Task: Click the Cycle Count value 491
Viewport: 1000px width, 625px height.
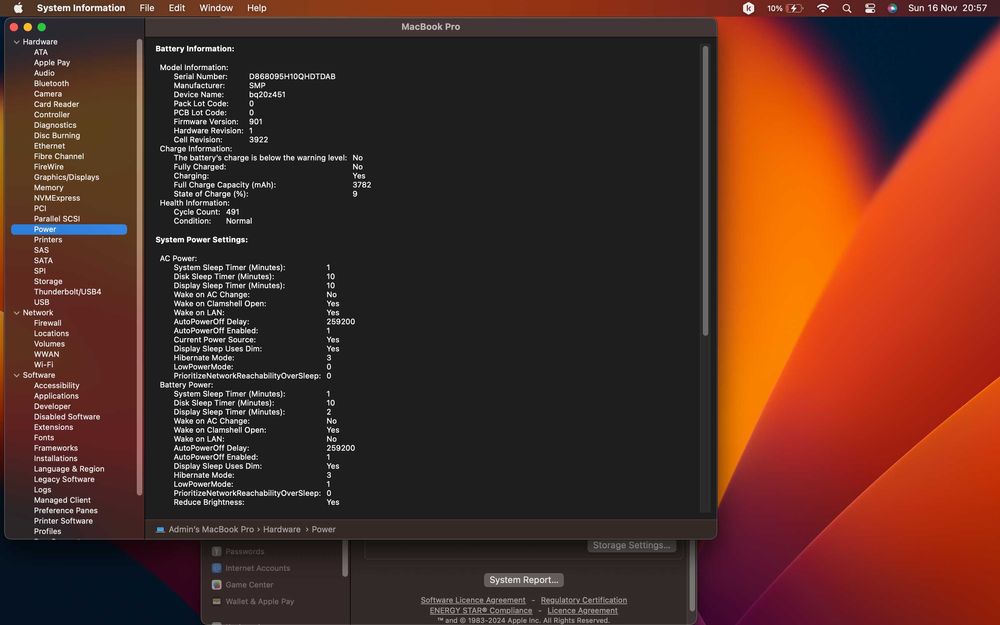Action: coord(233,212)
